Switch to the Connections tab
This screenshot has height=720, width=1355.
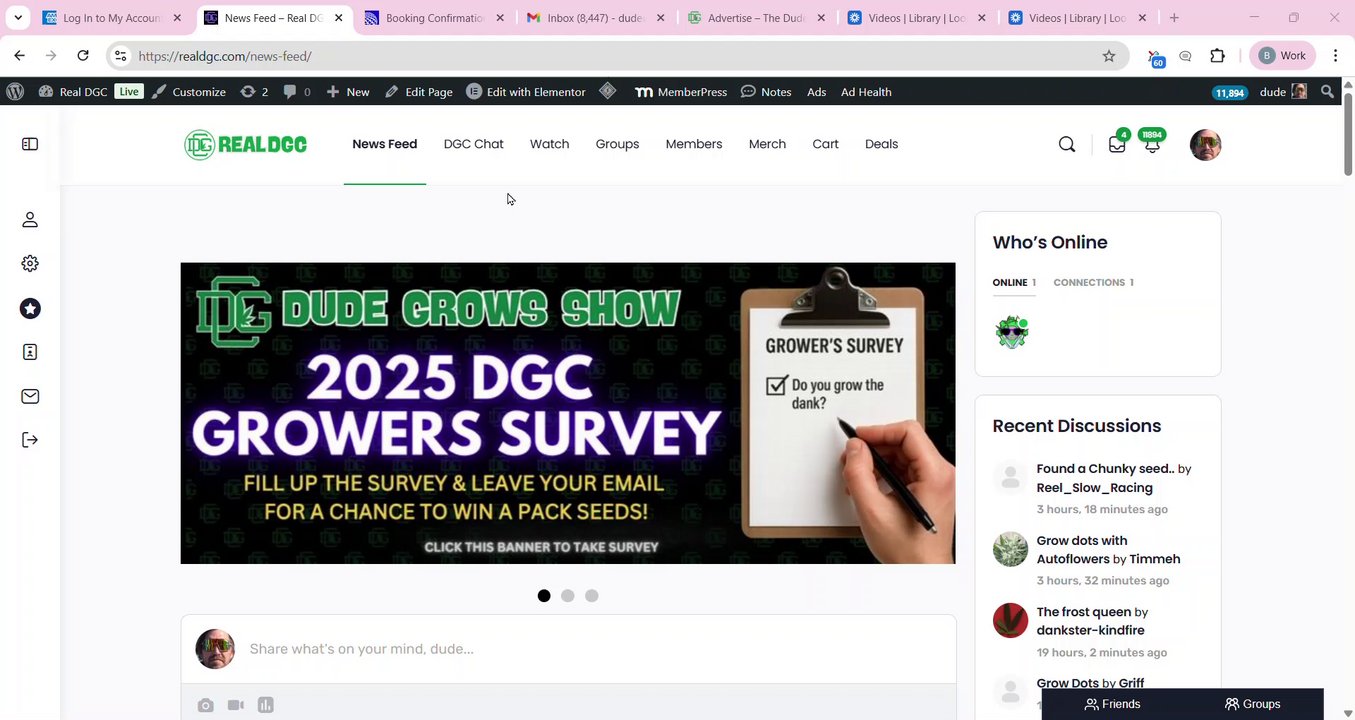pos(1093,282)
